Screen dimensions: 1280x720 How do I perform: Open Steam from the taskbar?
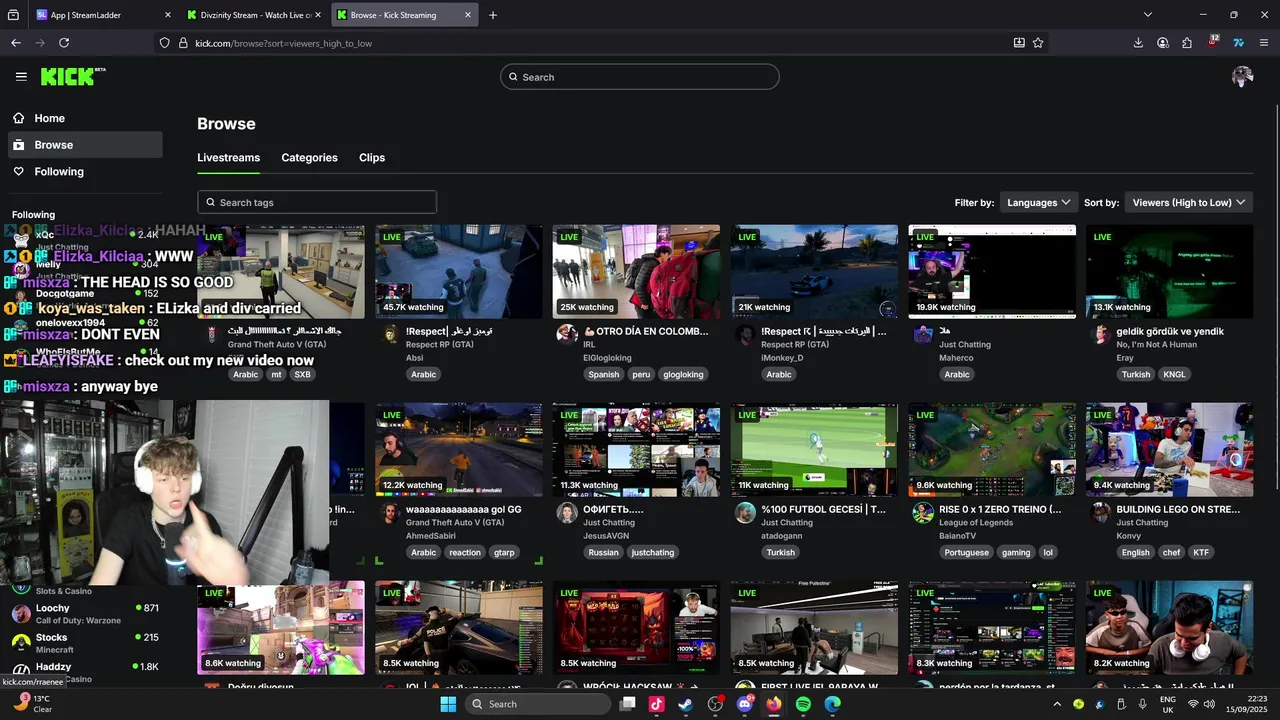pyautogui.click(x=685, y=704)
